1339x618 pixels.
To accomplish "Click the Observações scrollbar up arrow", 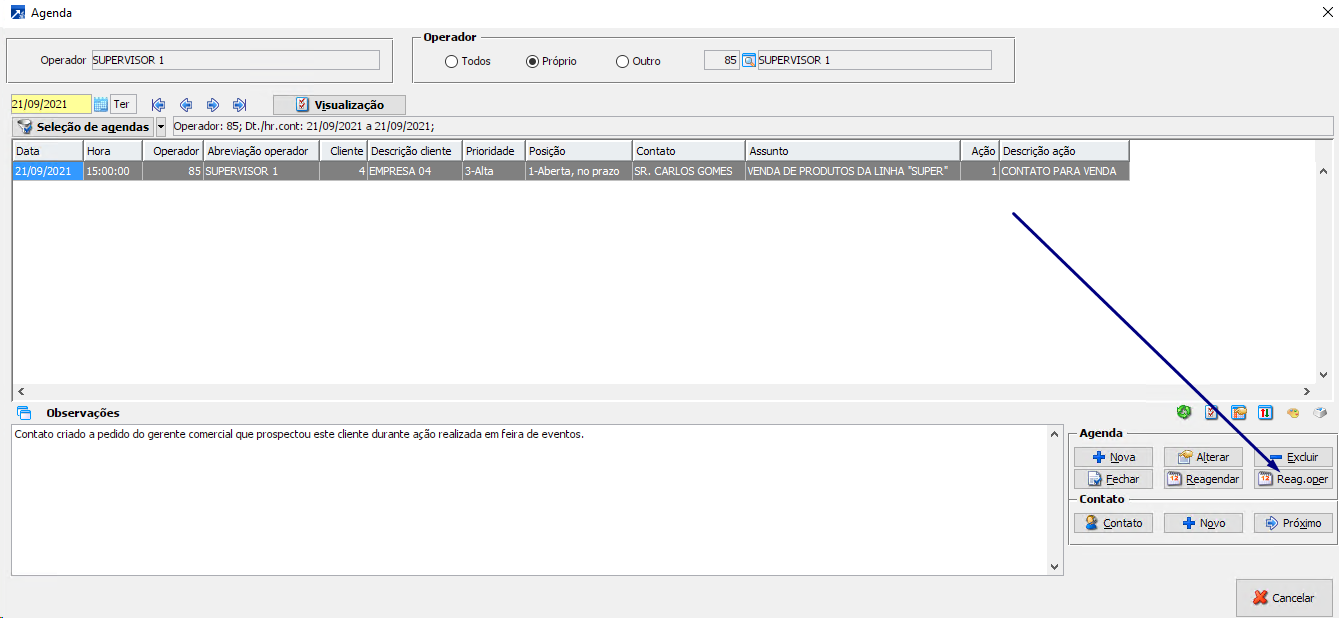I will coord(1054,434).
